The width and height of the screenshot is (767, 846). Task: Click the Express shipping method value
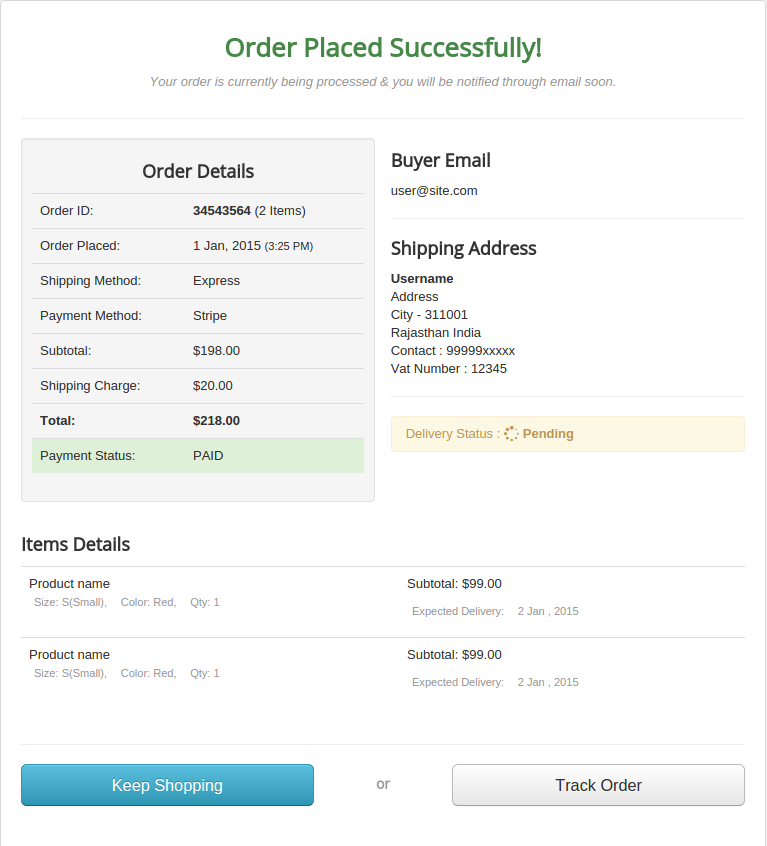(x=216, y=281)
